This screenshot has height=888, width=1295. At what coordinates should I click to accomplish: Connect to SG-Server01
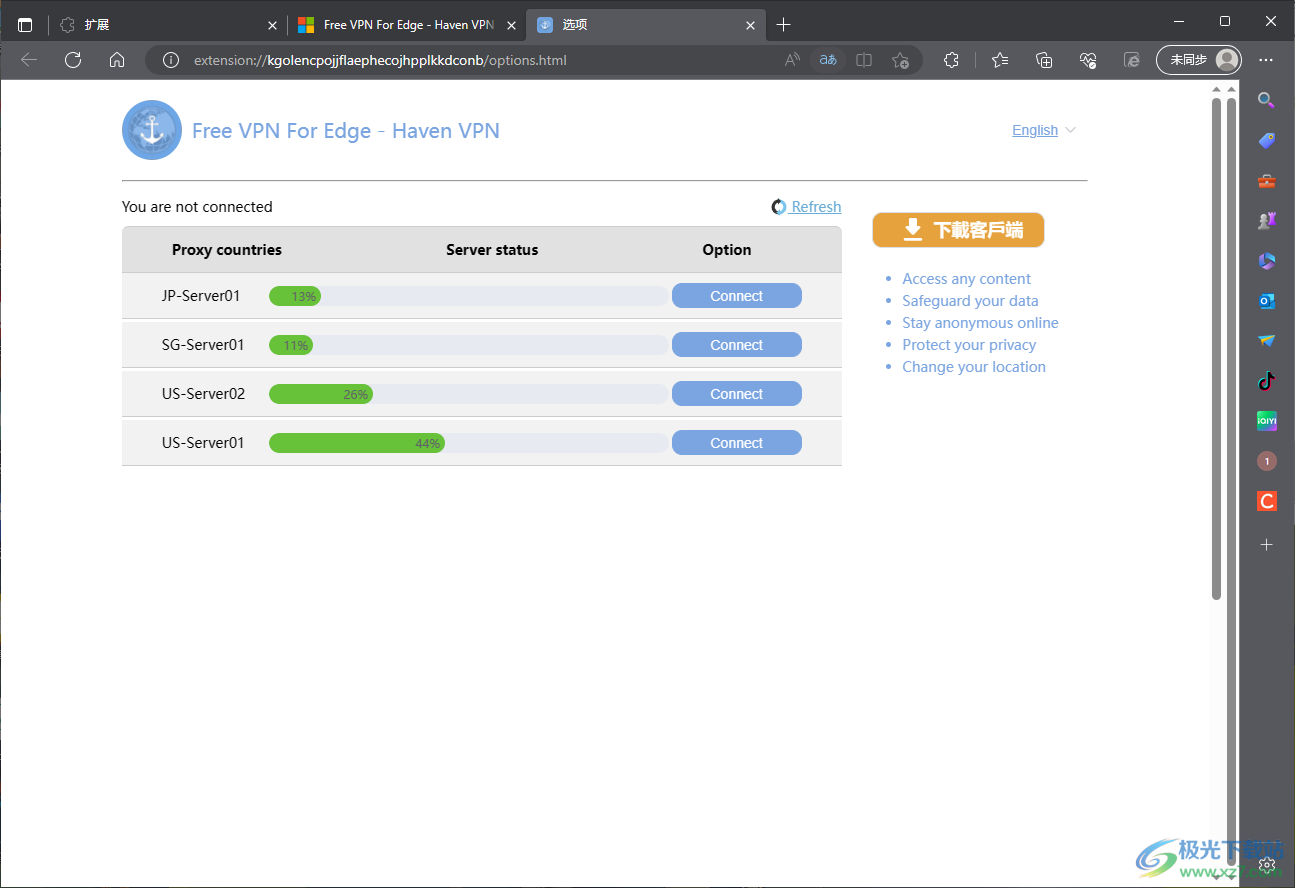737,345
